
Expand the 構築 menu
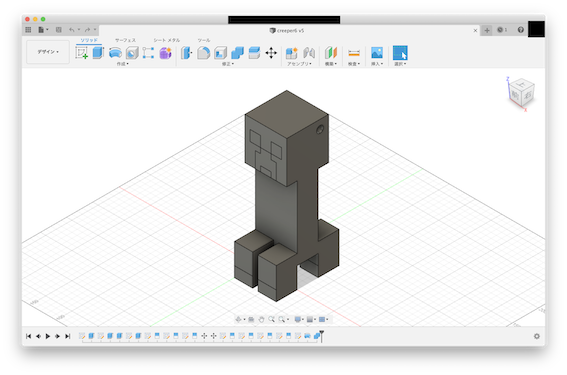click(x=331, y=64)
